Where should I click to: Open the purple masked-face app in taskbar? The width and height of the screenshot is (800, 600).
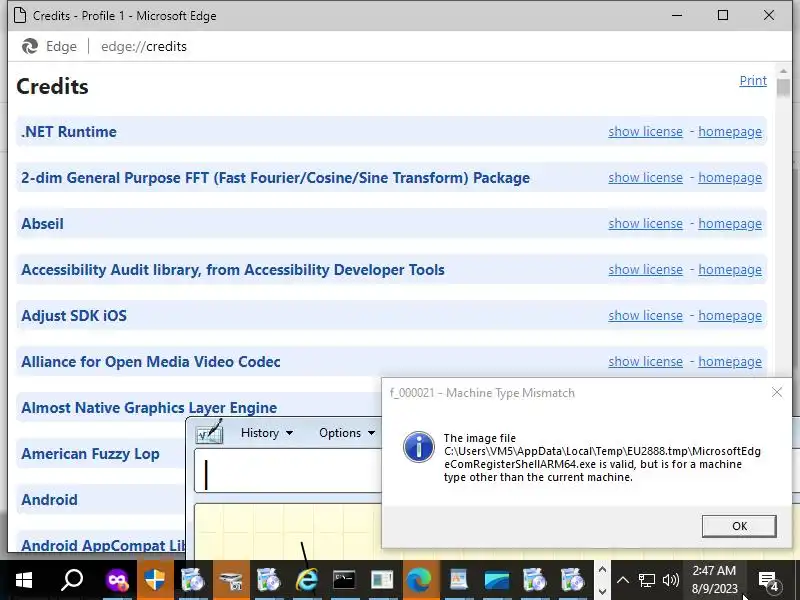click(117, 580)
